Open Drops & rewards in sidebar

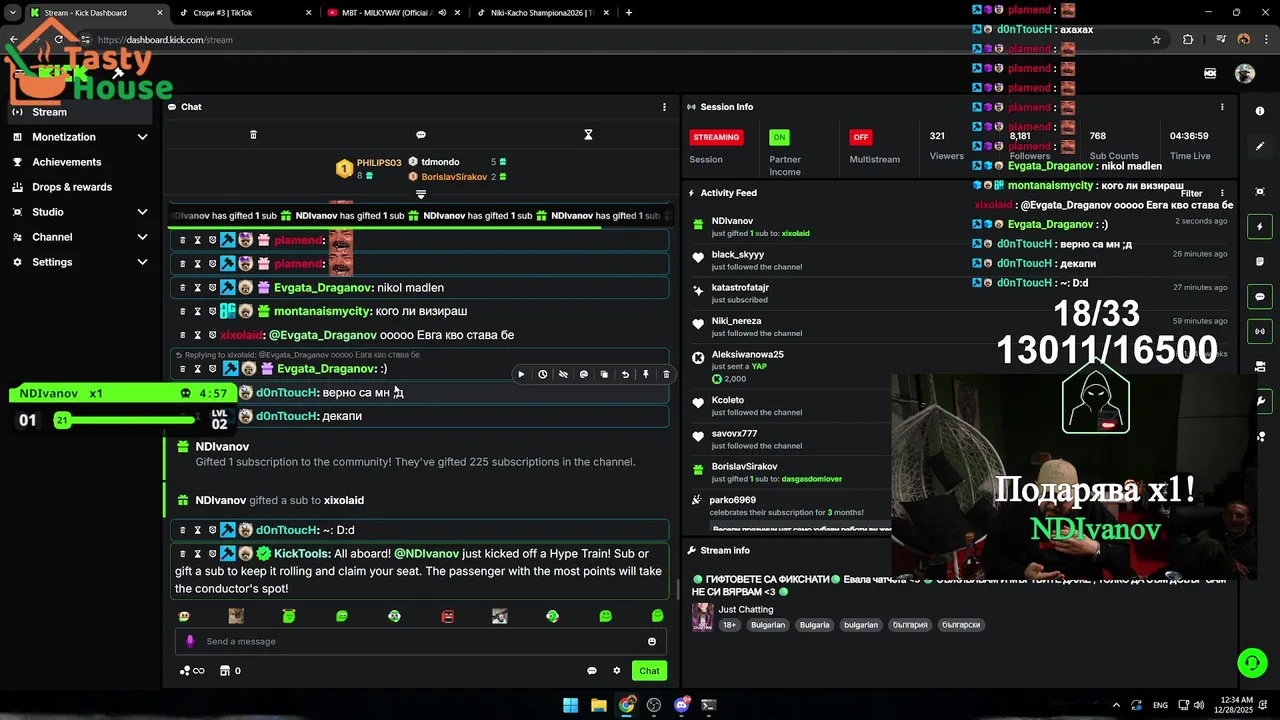pyautogui.click(x=80, y=187)
